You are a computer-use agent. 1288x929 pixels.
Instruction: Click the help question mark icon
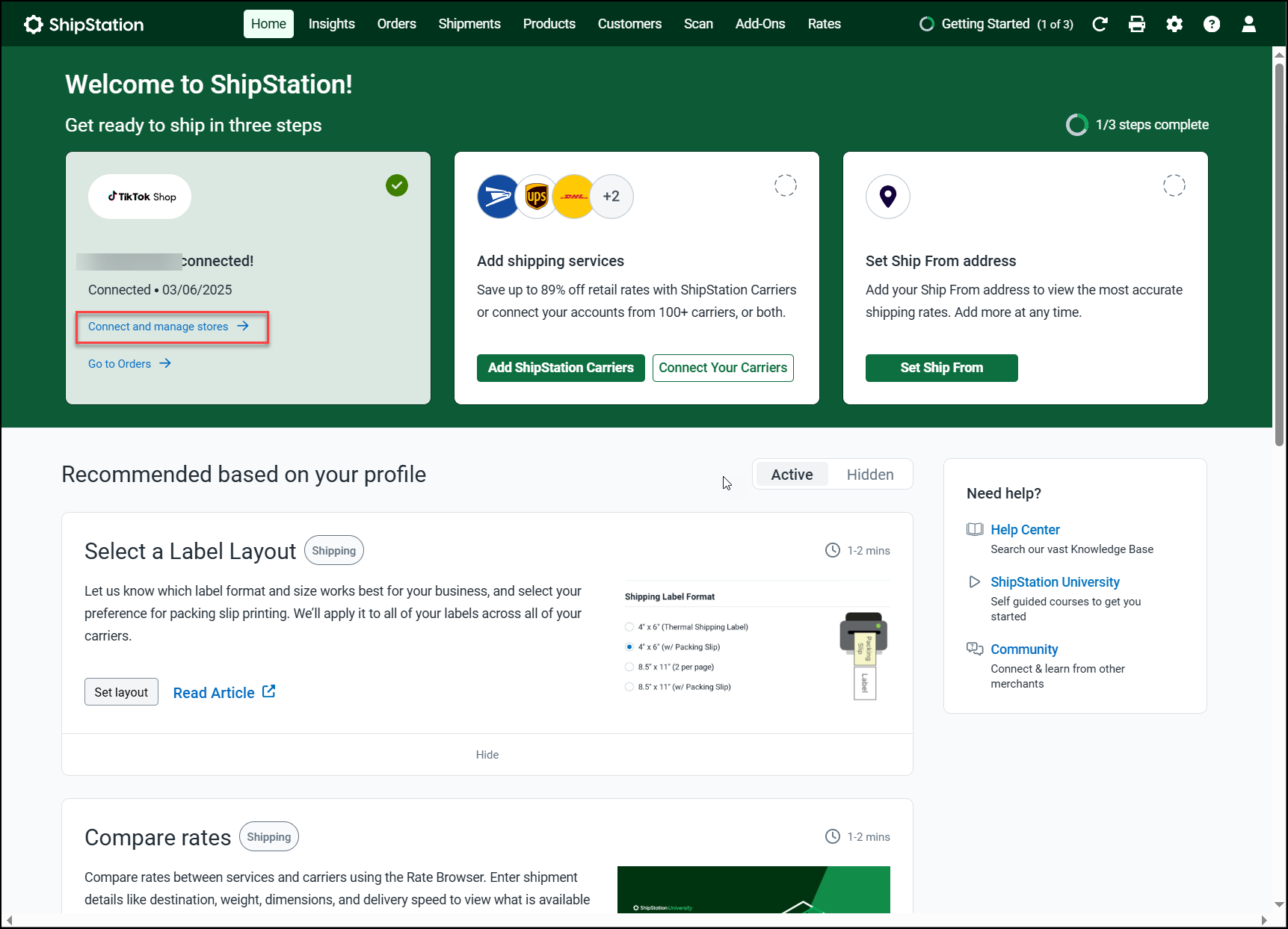(1212, 24)
